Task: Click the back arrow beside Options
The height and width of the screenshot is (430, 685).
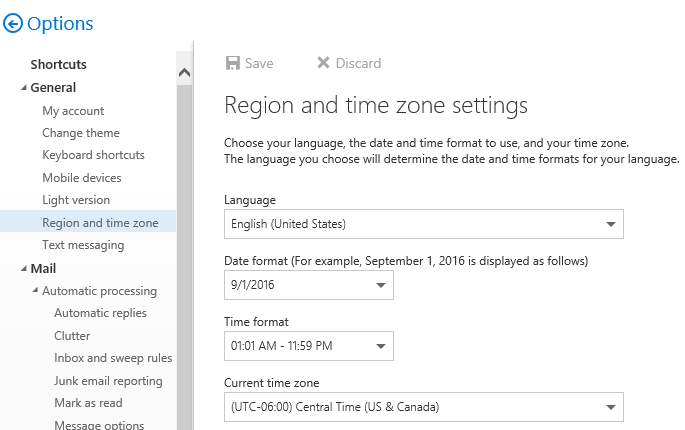Action: tap(14, 24)
